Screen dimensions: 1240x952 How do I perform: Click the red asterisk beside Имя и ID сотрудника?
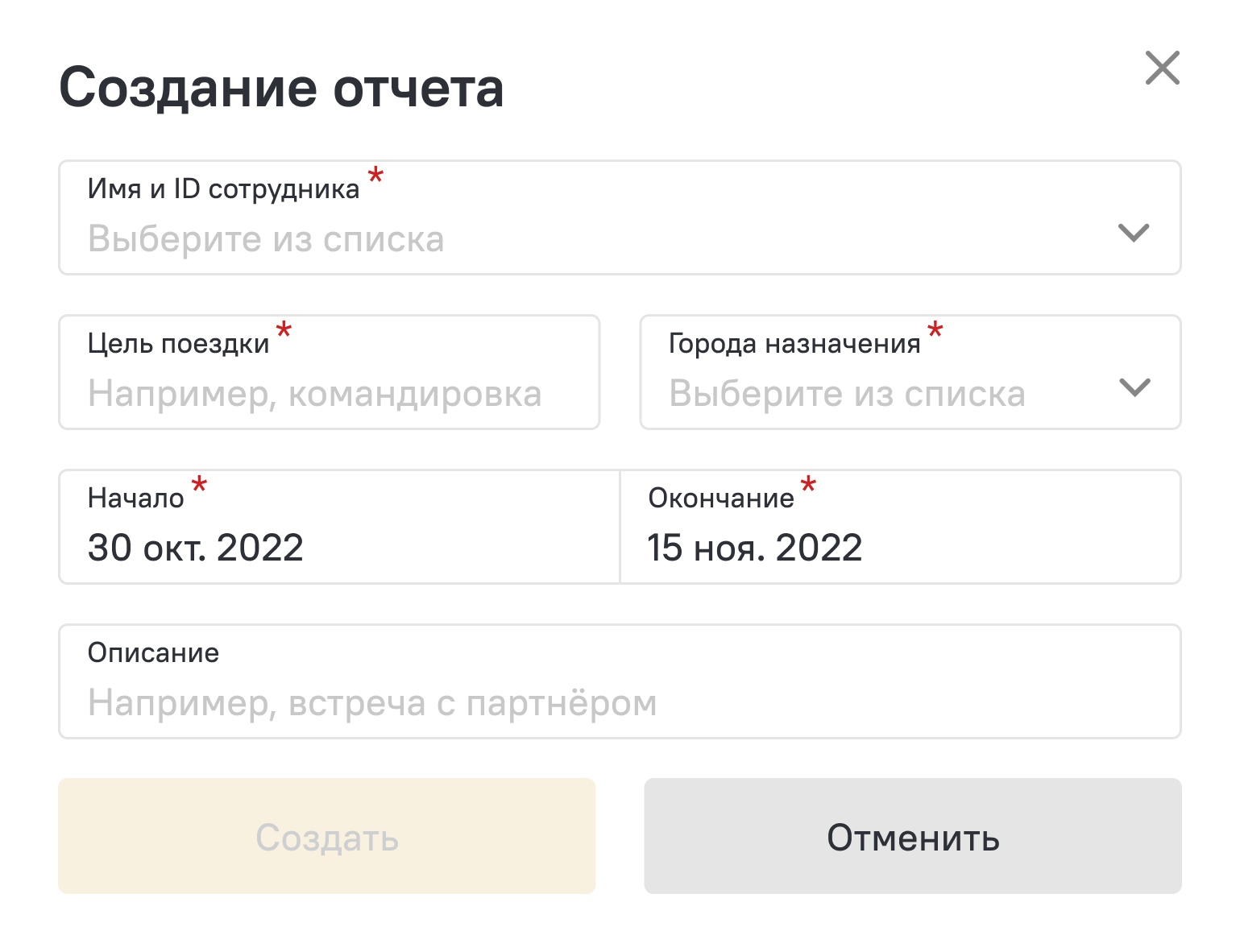[375, 175]
